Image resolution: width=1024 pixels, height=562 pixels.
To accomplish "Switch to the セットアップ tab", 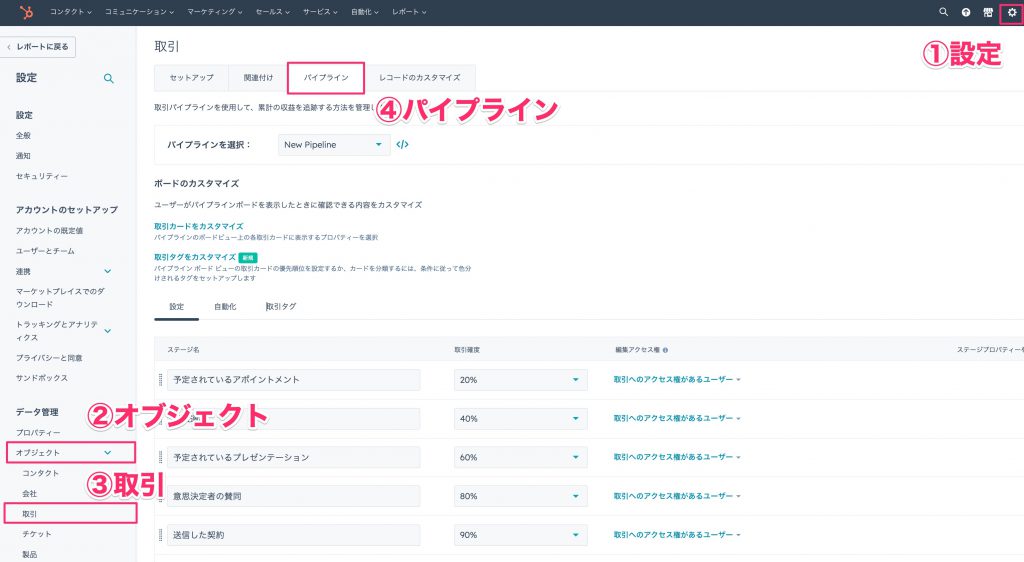I will [191, 77].
